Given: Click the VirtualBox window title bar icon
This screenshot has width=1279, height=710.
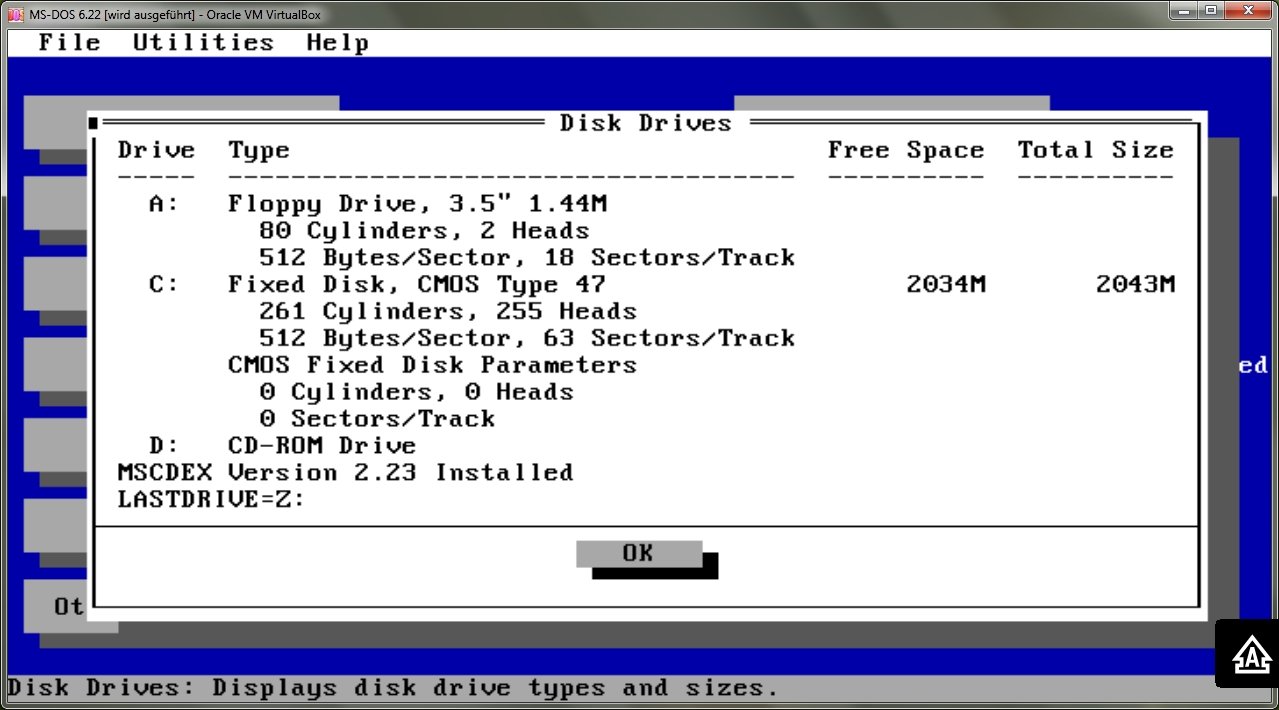Looking at the screenshot, I should click(15, 15).
